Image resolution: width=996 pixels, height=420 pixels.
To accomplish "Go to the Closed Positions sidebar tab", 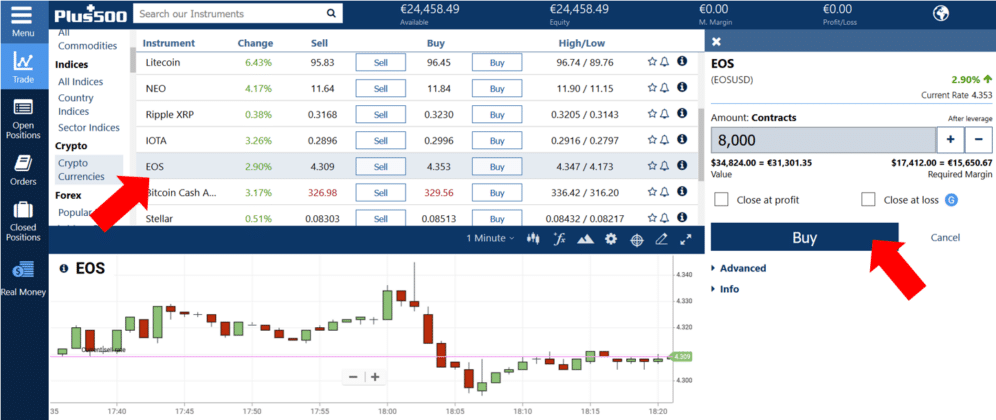I will 23,219.
